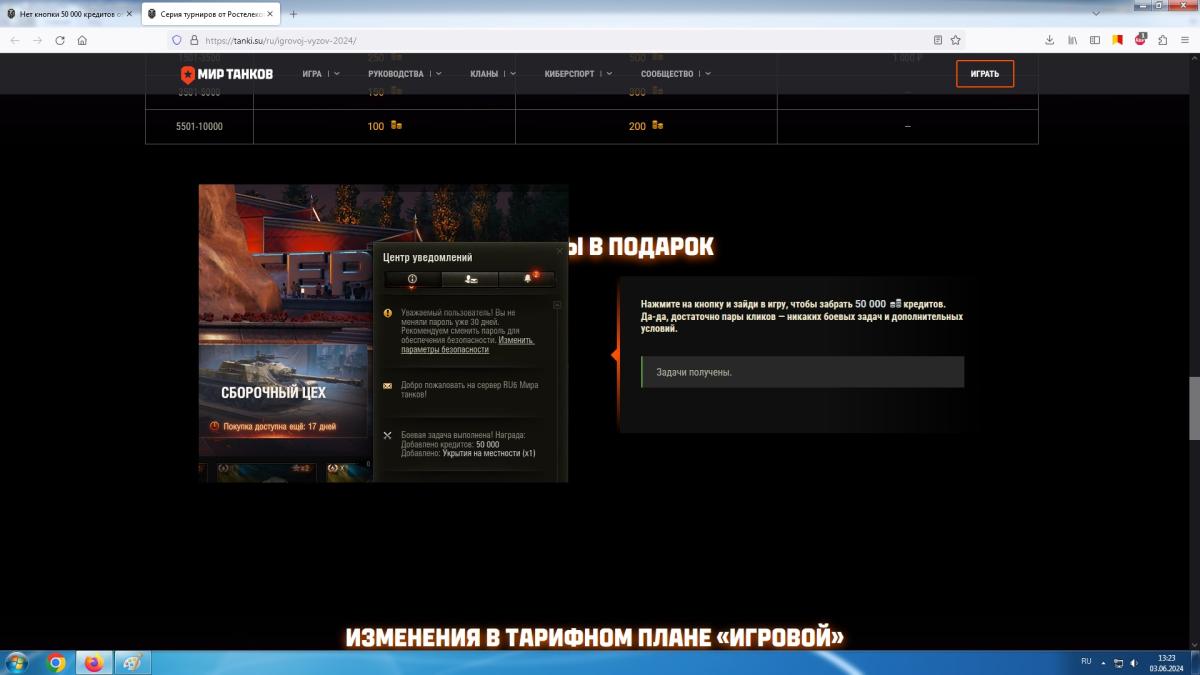Viewport: 1200px width, 675px height.
Task: Click the address bar URL field
Action: point(565,40)
